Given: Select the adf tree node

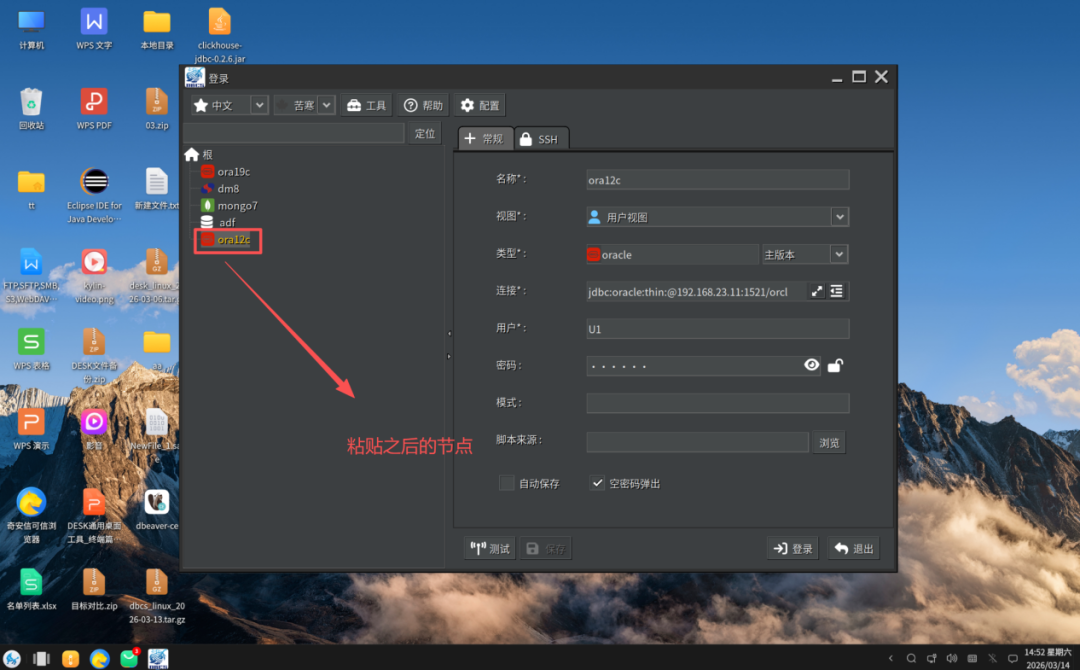Looking at the screenshot, I should (x=218, y=222).
